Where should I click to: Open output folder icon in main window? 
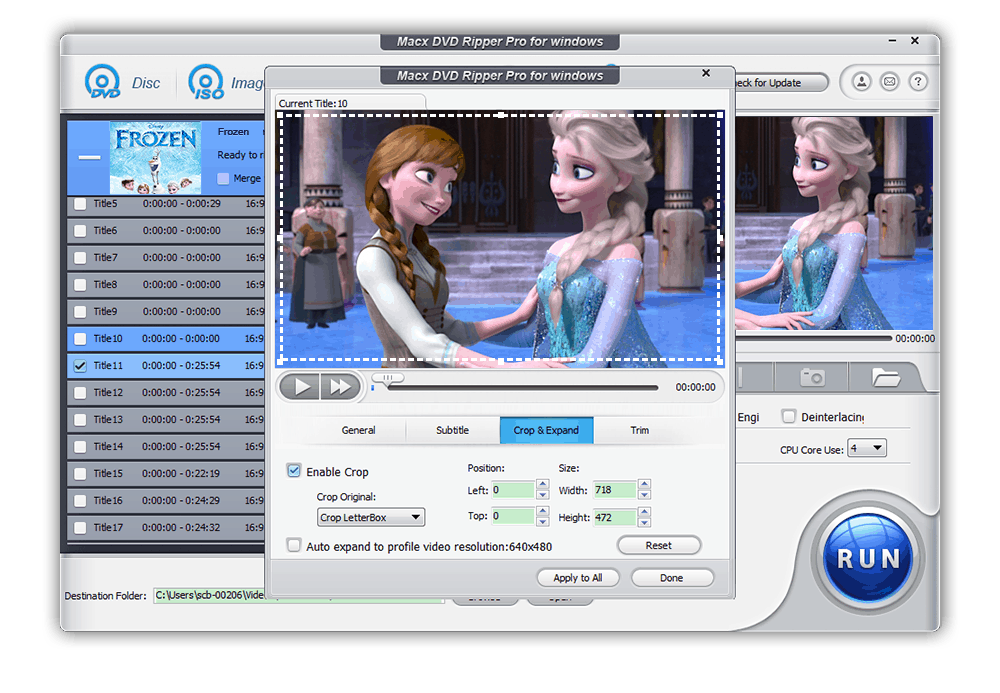click(885, 377)
